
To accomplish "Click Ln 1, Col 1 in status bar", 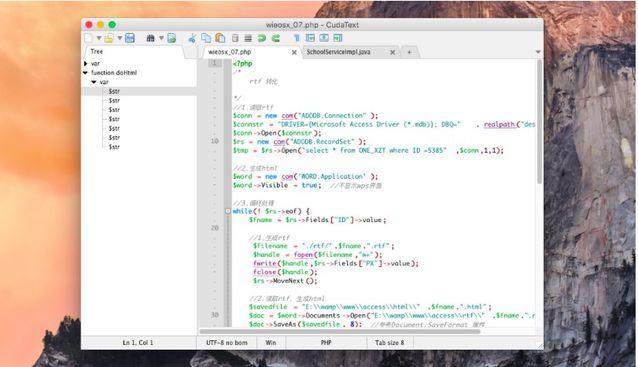I will click(x=138, y=343).
